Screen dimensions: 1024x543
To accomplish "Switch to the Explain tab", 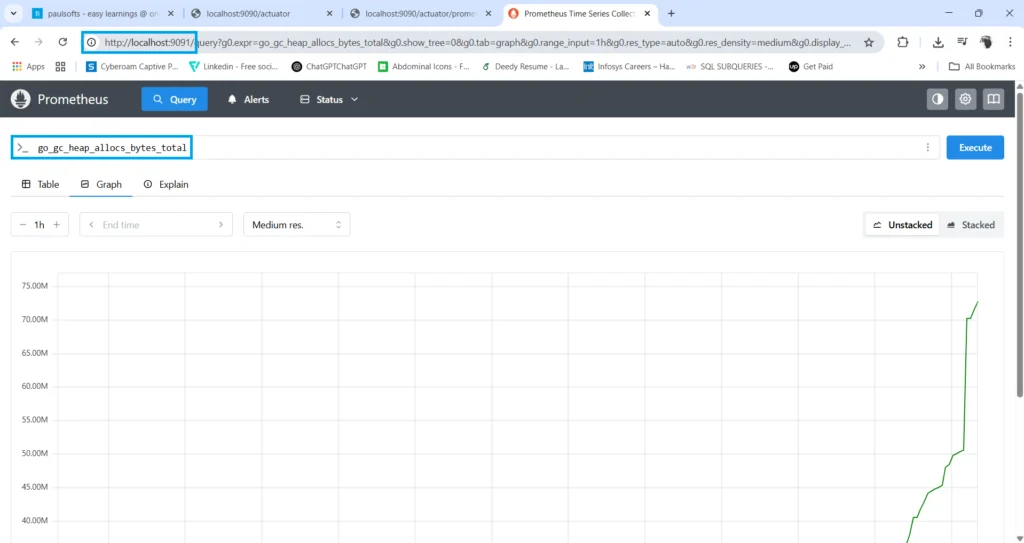I will 166,184.
